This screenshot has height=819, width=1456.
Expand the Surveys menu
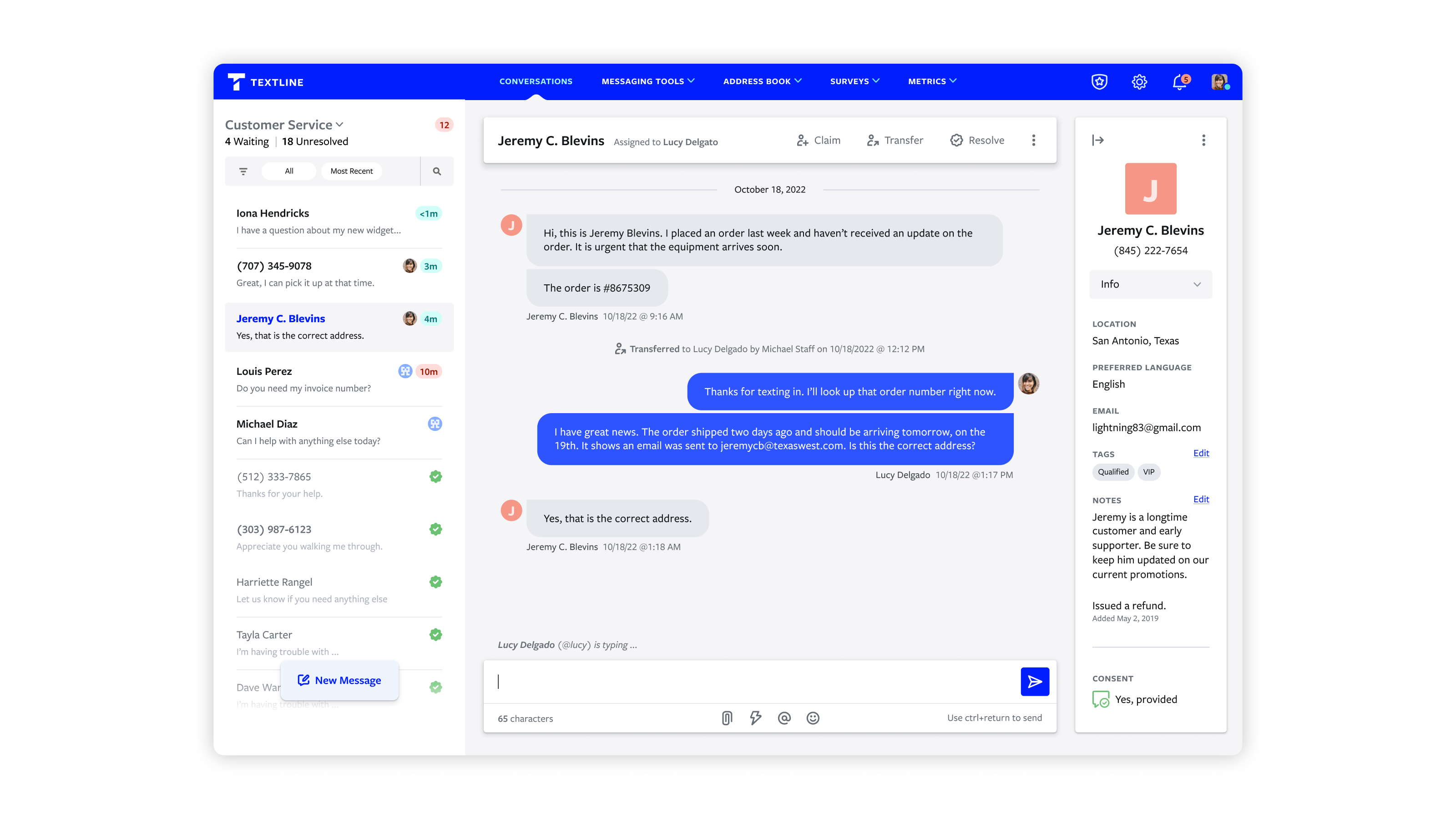click(x=854, y=81)
